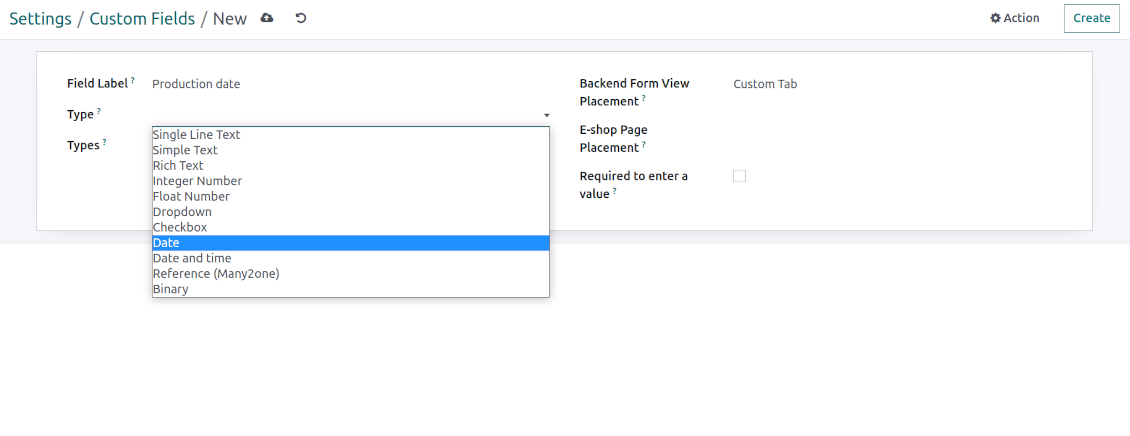The image size is (1130, 436).
Task: Click the cloud save icon
Action: tap(267, 18)
